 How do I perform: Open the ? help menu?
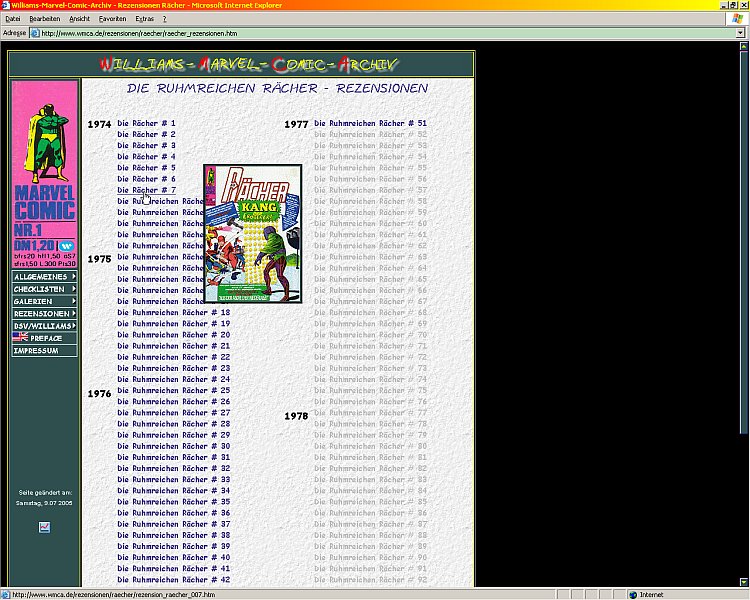(165, 19)
